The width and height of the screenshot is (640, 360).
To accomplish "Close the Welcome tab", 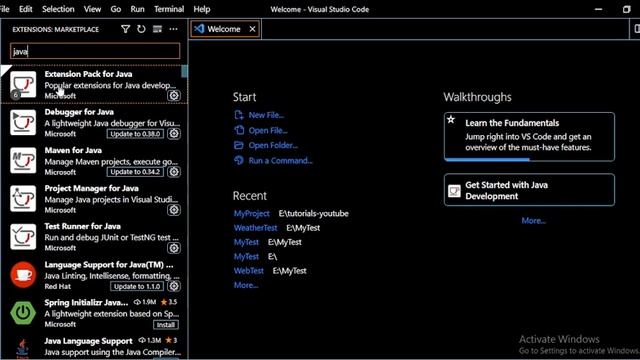I will [x=252, y=29].
